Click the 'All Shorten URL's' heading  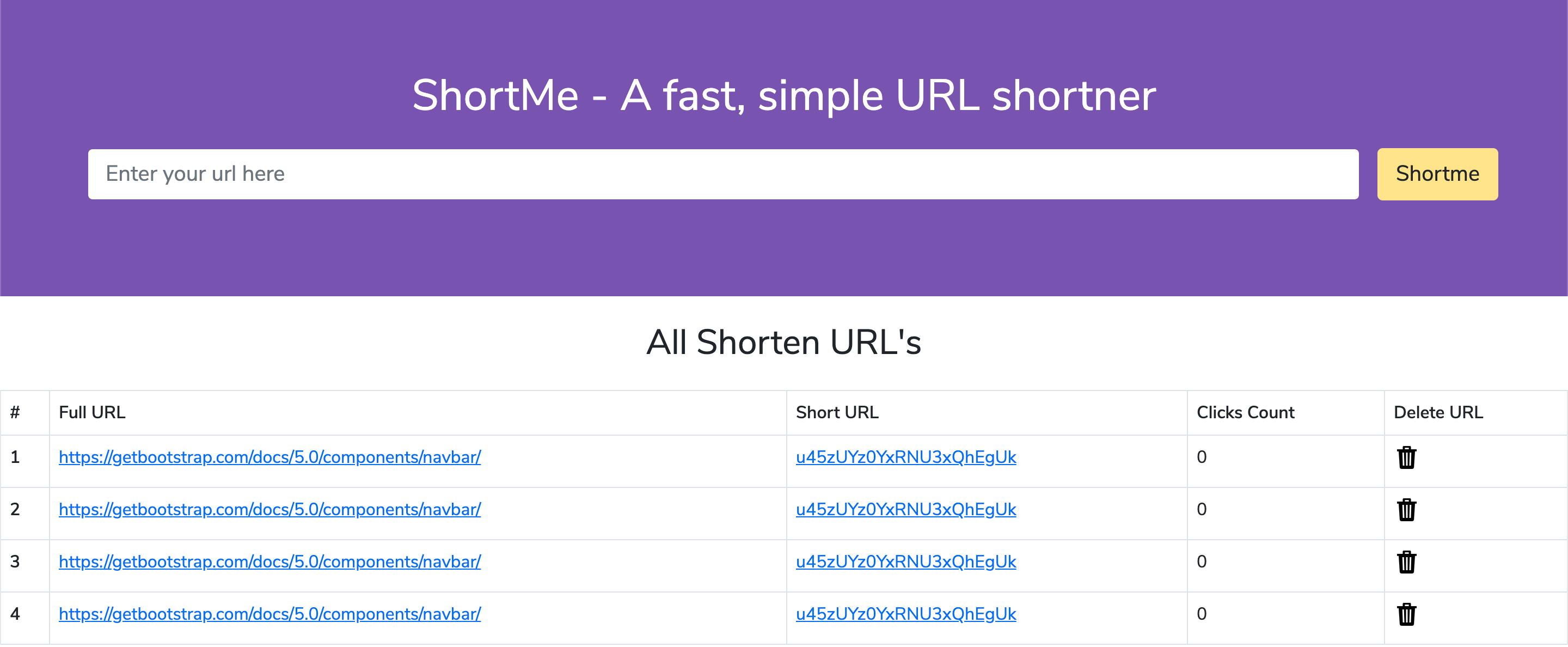784,342
